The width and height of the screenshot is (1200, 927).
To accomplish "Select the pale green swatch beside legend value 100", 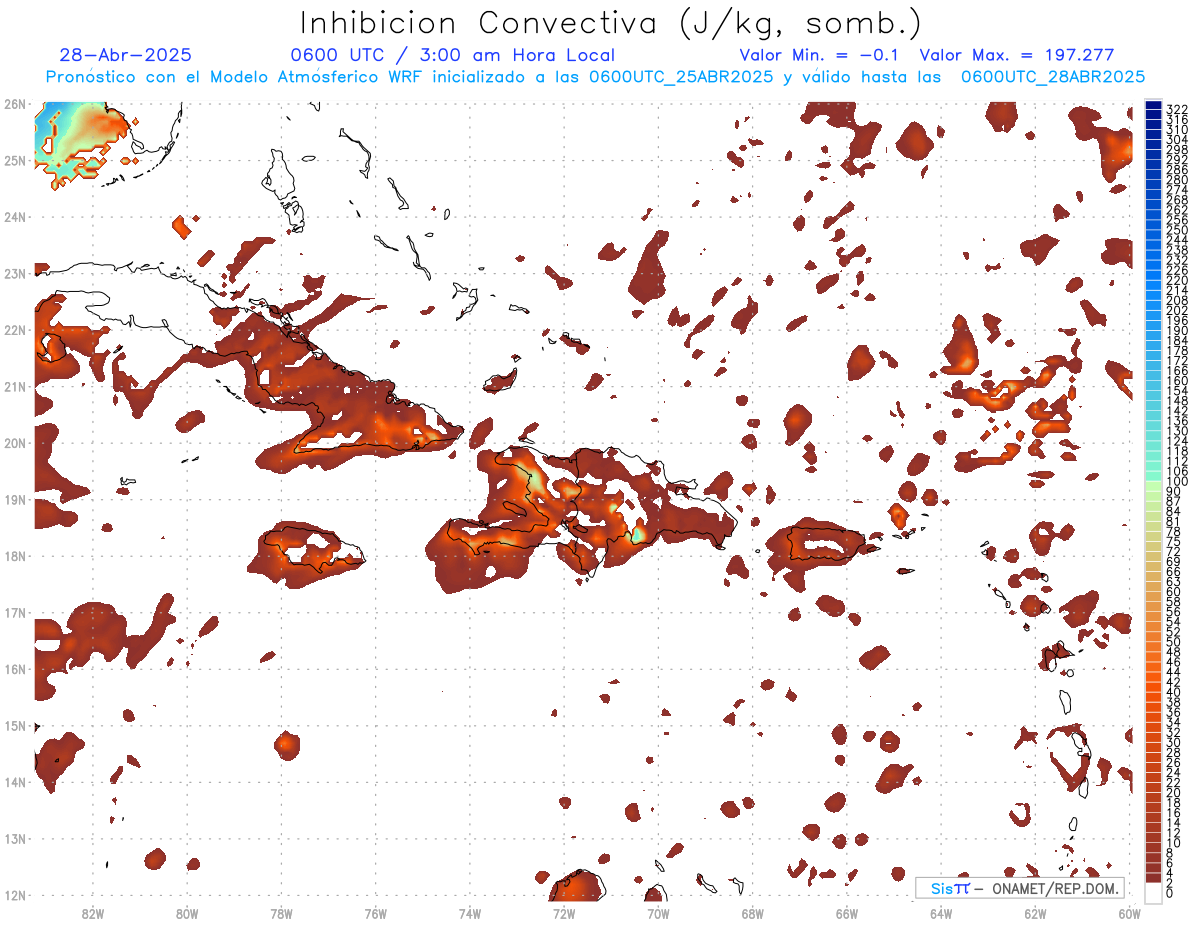I will [1154, 485].
